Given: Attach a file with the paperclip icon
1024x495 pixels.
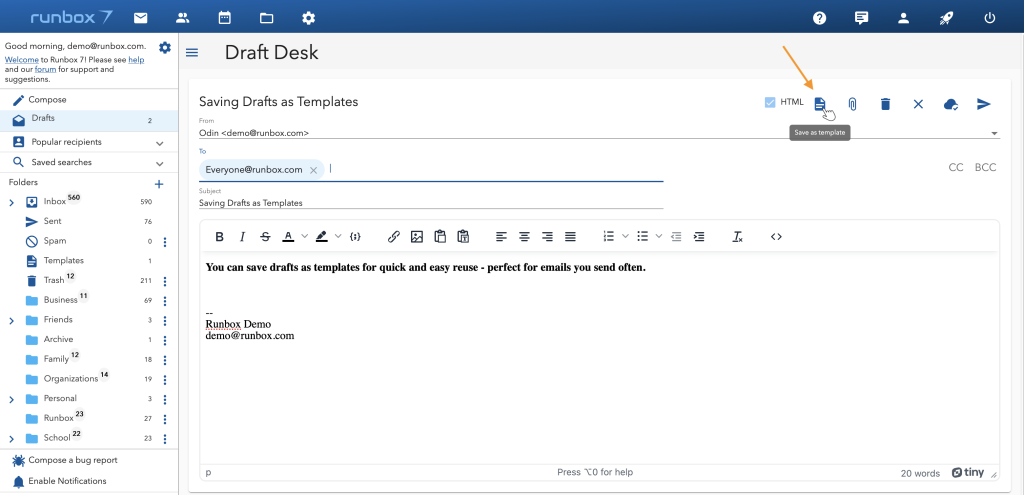Looking at the screenshot, I should click(852, 104).
